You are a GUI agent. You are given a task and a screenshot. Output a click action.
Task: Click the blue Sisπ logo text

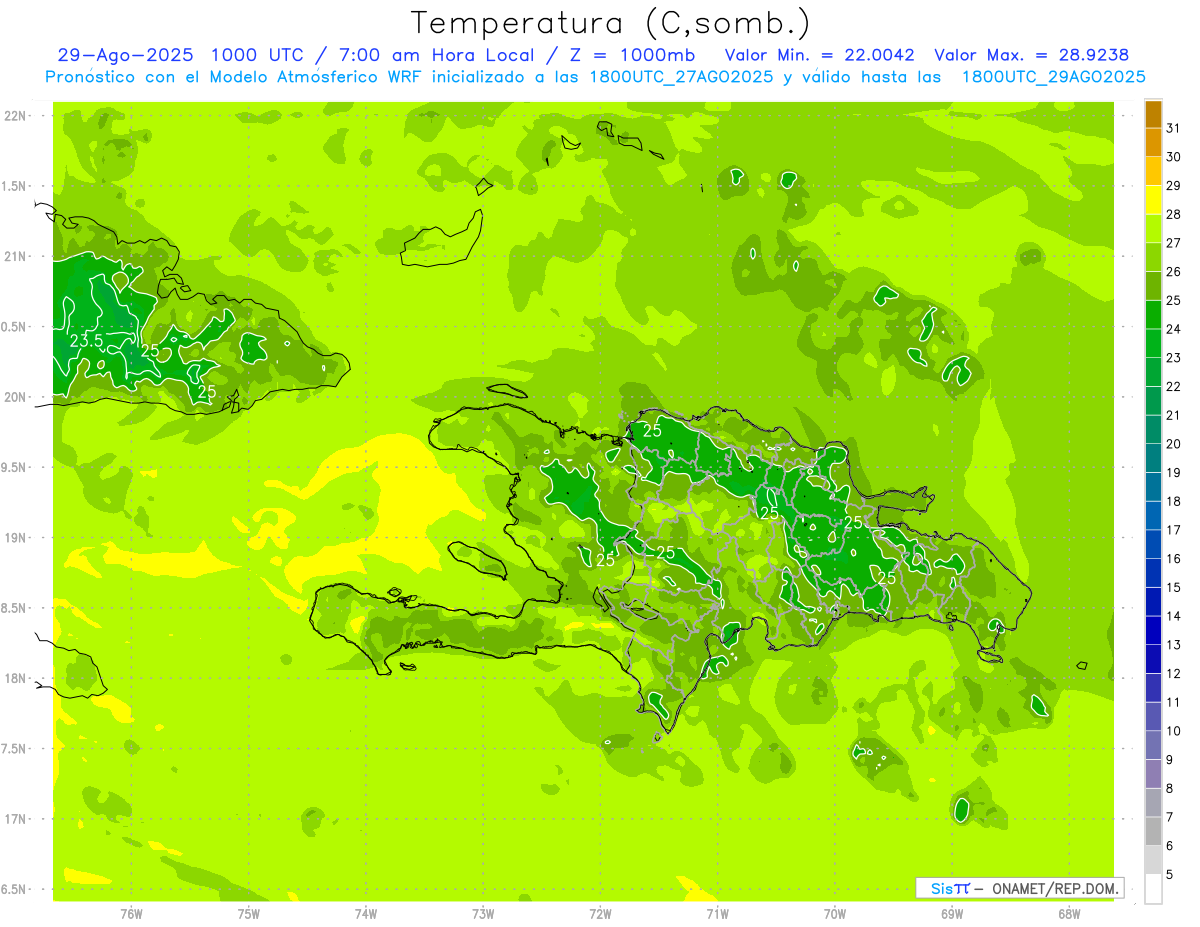tap(949, 888)
